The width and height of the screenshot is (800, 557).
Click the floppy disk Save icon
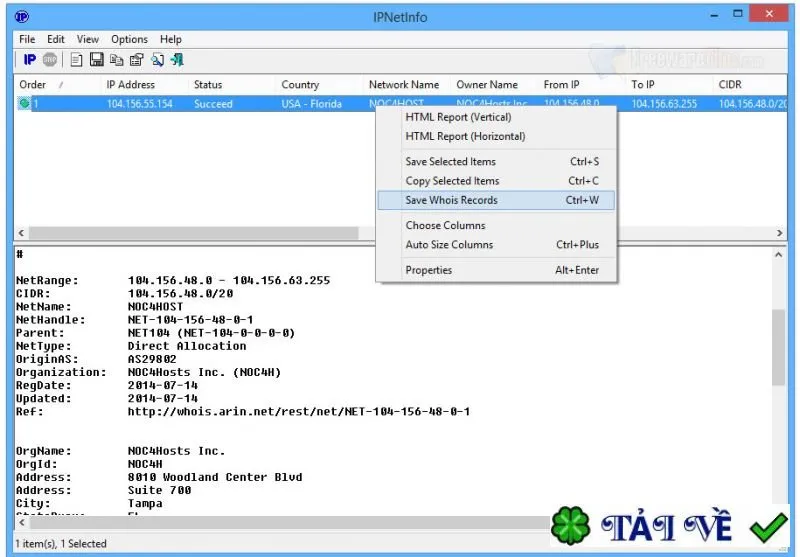[96, 60]
